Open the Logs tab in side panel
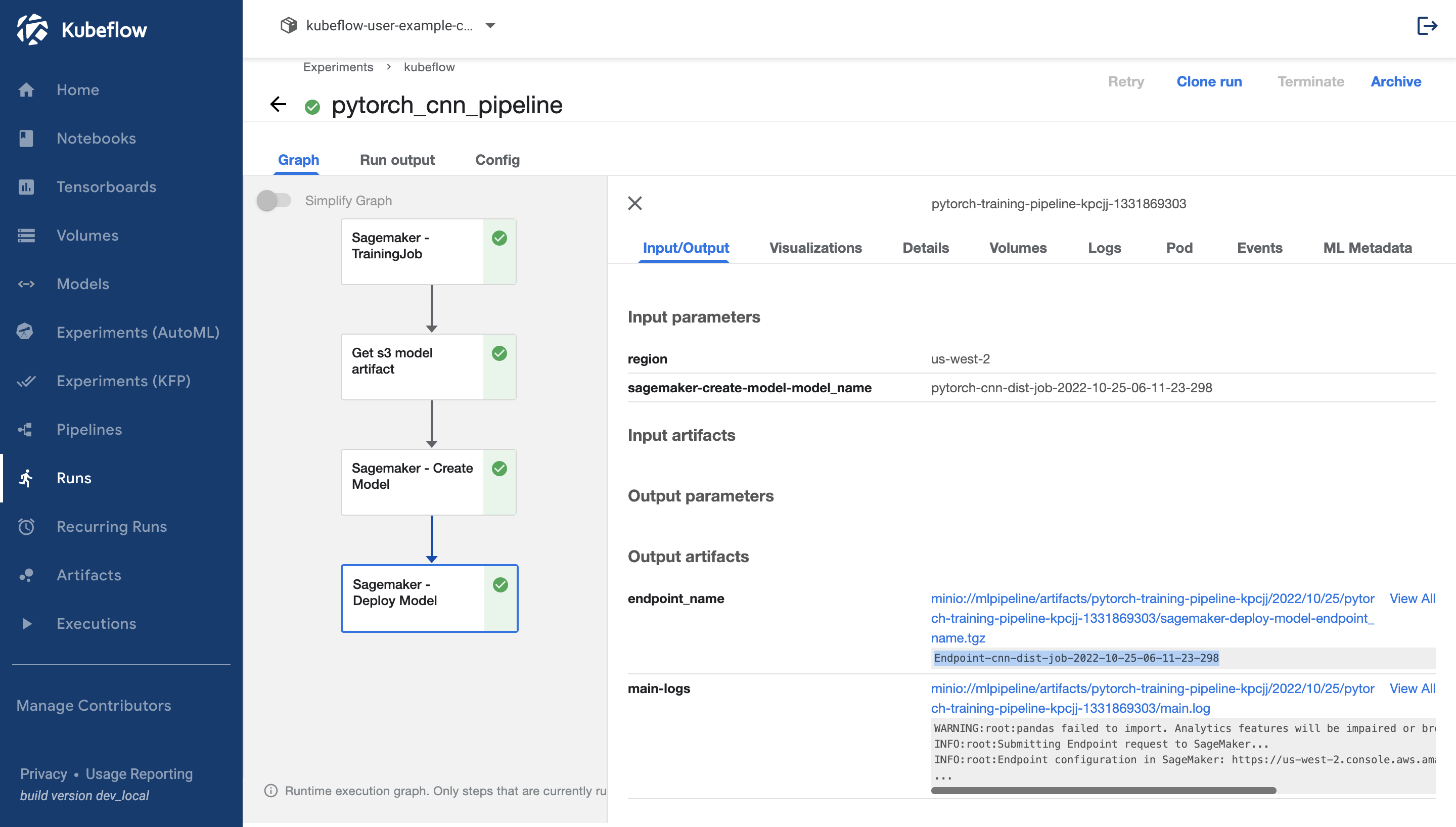This screenshot has height=827, width=1456. pos(1104,248)
